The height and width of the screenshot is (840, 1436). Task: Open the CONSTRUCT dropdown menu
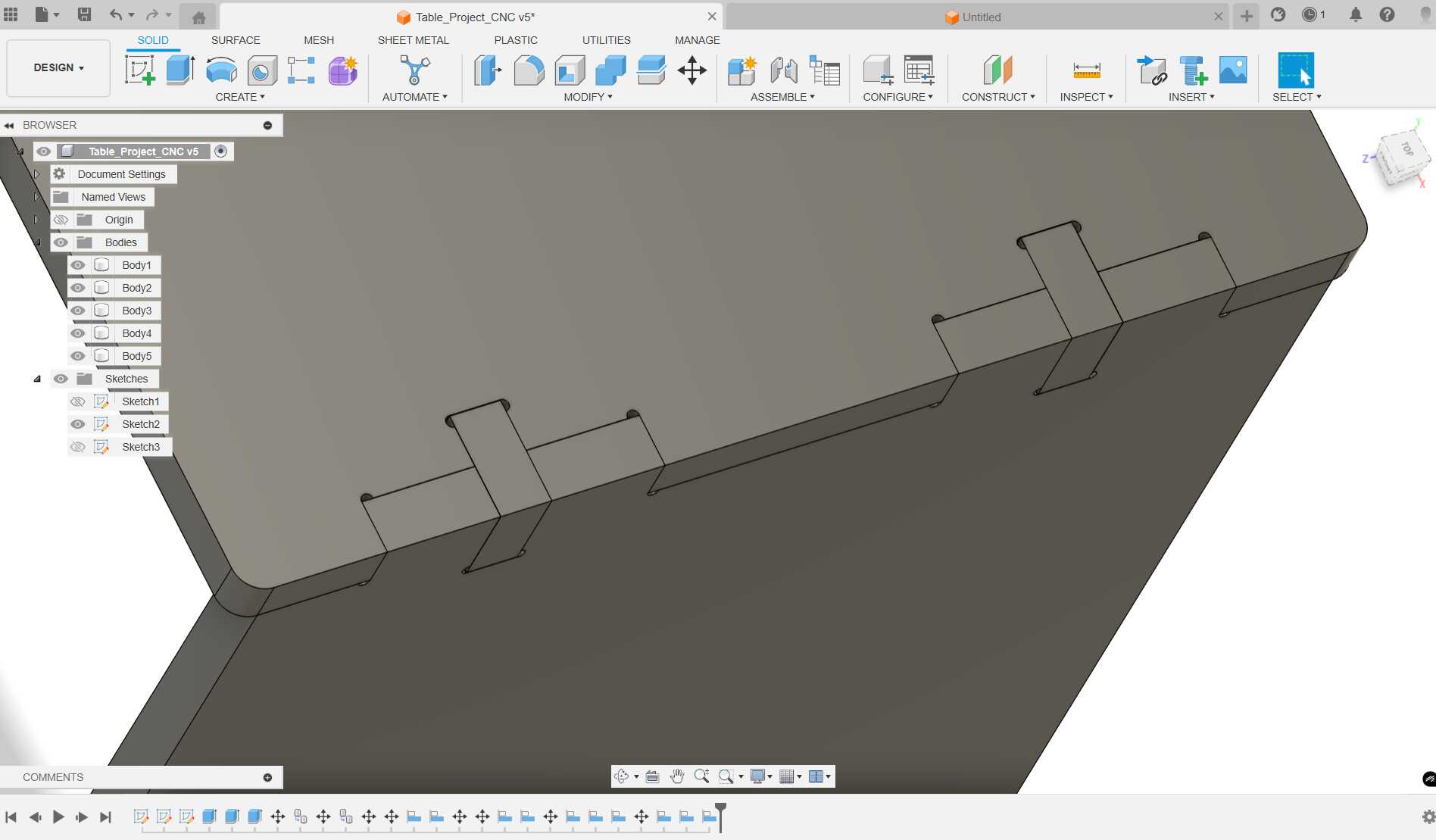coord(998,97)
